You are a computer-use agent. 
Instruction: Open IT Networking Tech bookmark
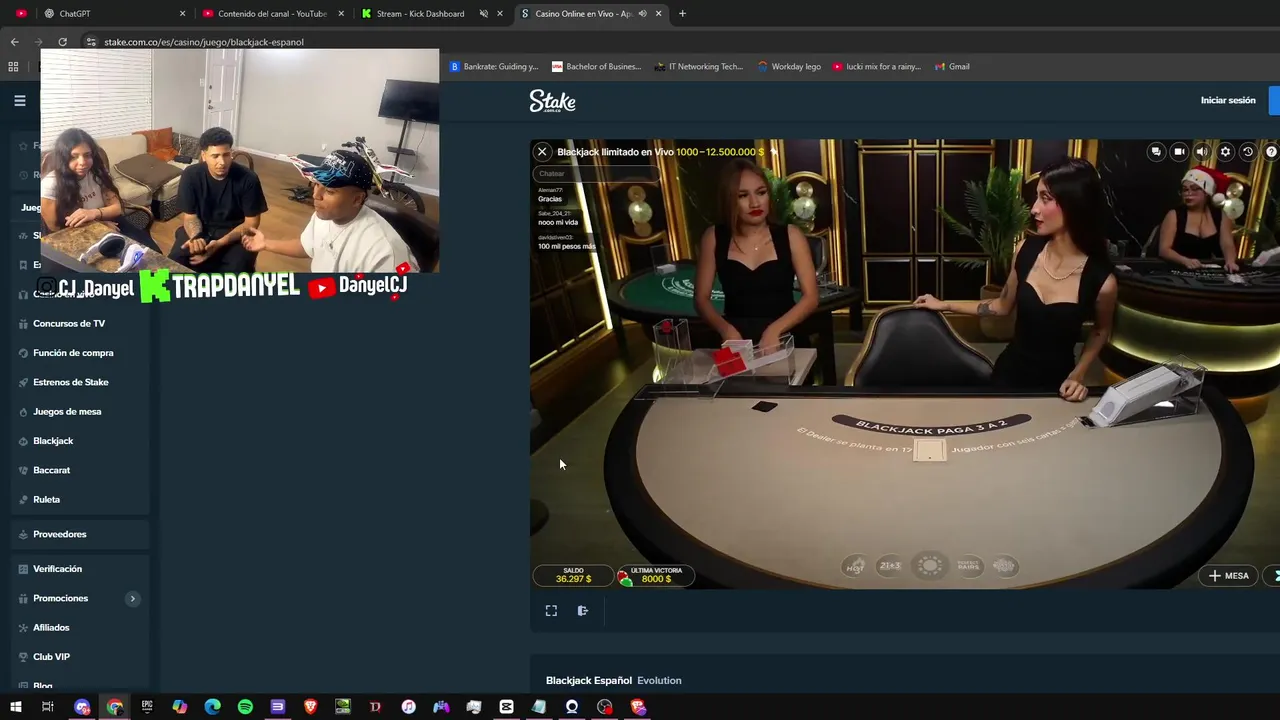(699, 67)
